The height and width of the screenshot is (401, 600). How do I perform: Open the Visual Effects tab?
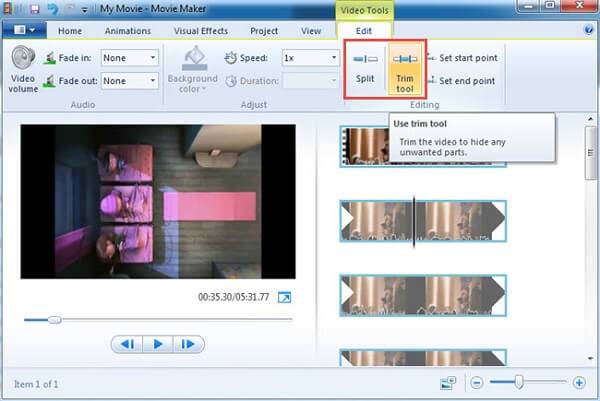click(200, 31)
